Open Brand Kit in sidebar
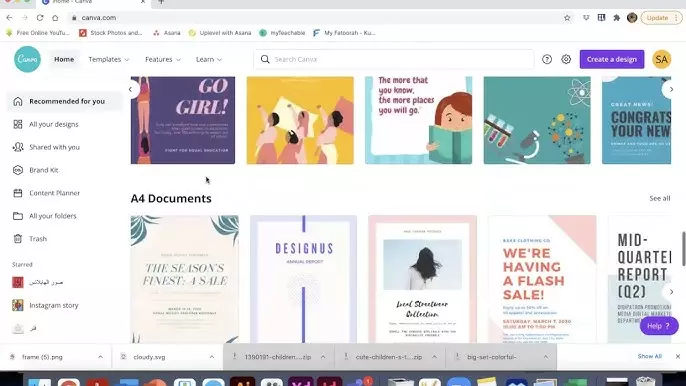 coord(64,170)
